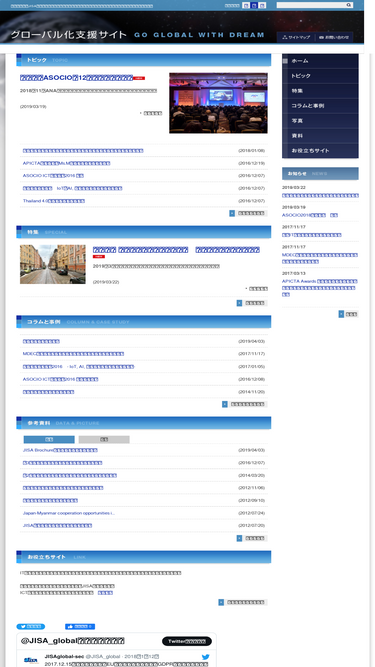This screenshot has height=667, width=375.
Task: Click the arrow icon below the news list
Action: 341,314
